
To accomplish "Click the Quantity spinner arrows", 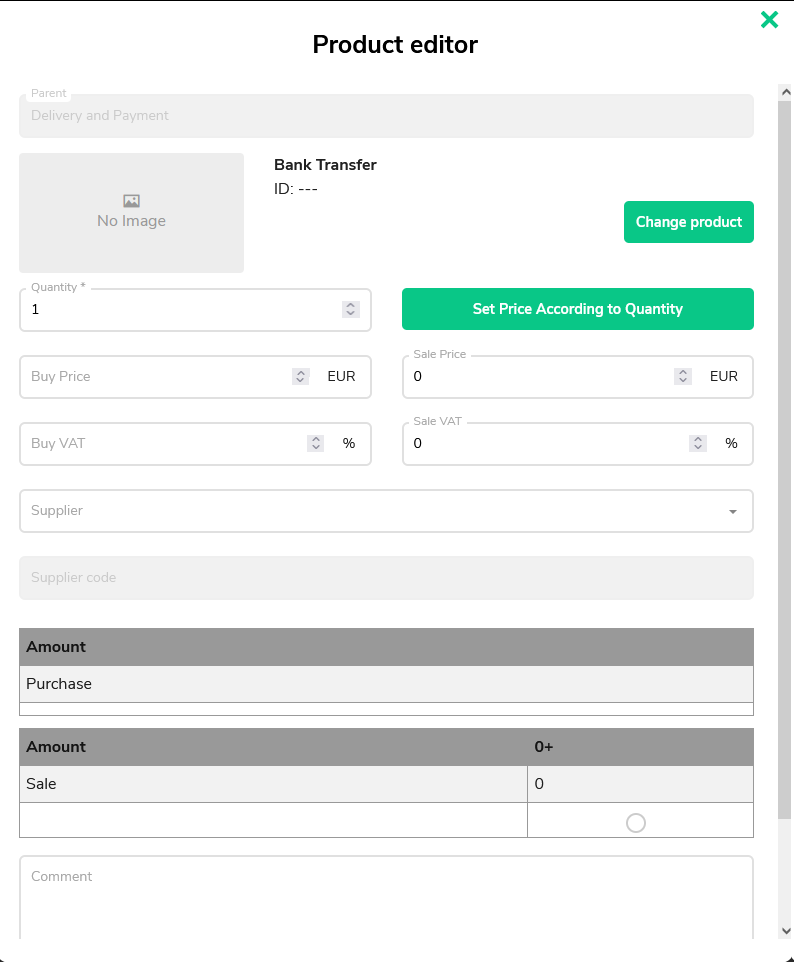I will pos(350,309).
